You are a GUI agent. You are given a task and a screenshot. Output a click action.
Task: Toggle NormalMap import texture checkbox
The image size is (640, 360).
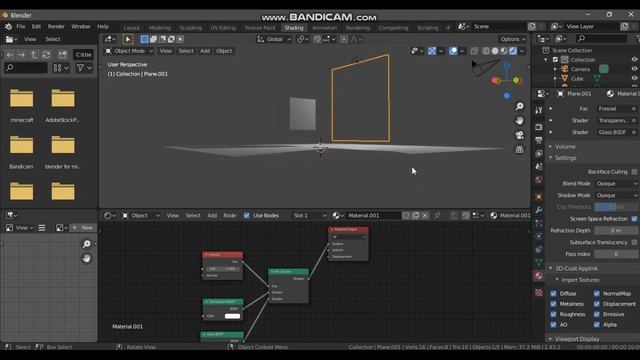pyautogui.click(x=597, y=293)
